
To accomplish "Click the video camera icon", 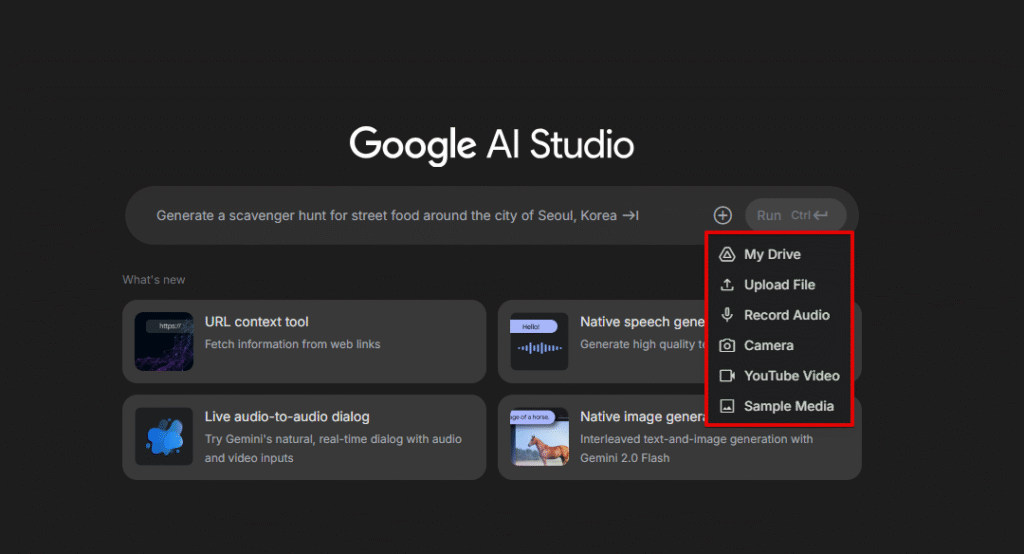I will click(x=727, y=376).
